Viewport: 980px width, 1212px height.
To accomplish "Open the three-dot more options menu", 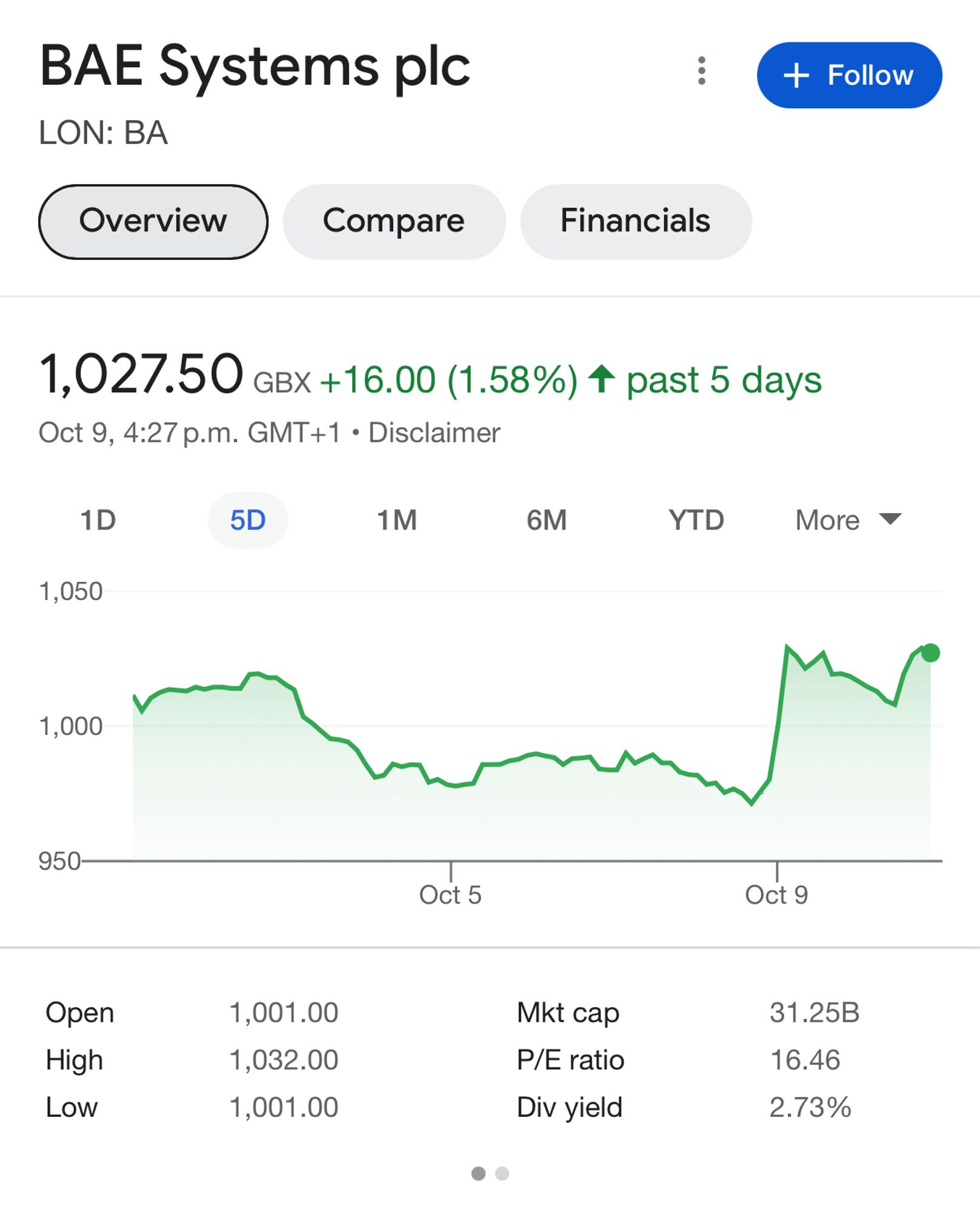I will click(x=701, y=71).
